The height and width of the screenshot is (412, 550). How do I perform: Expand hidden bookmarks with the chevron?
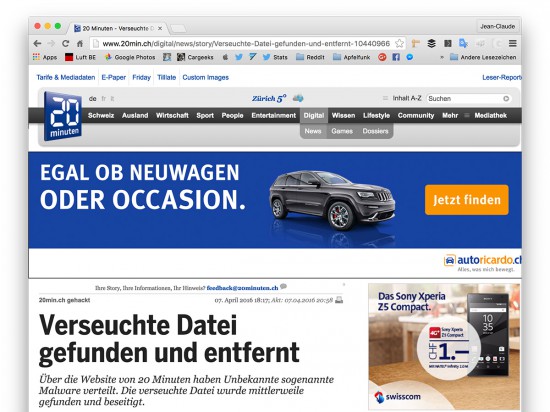(x=442, y=57)
